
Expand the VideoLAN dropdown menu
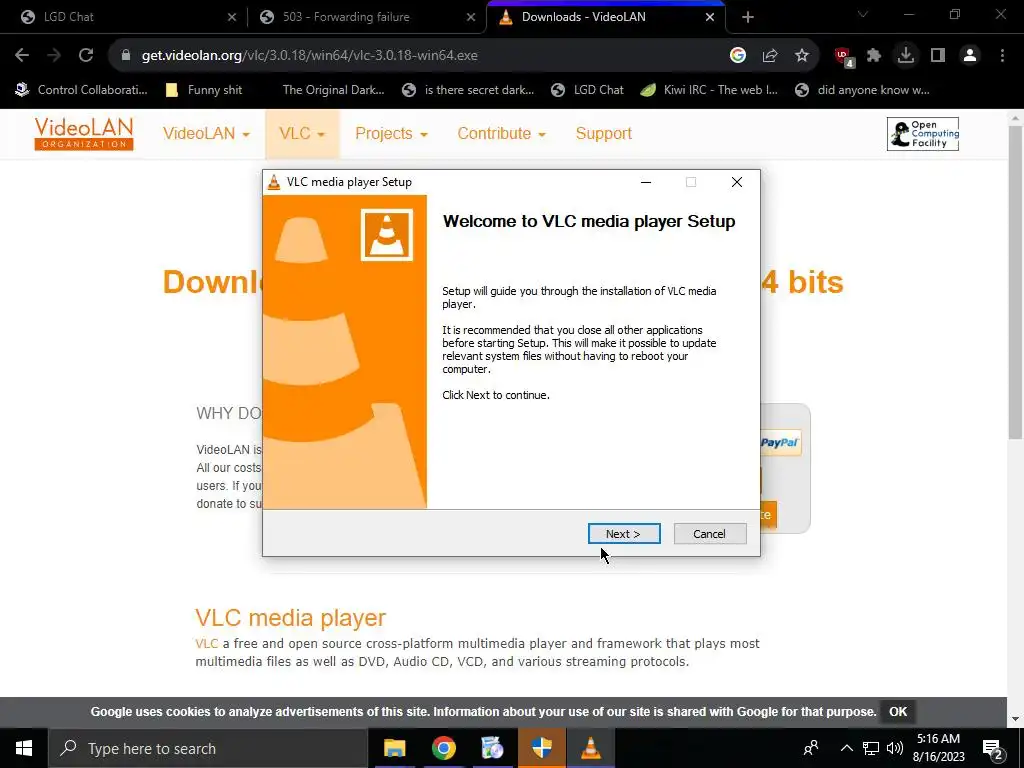pyautogui.click(x=206, y=133)
